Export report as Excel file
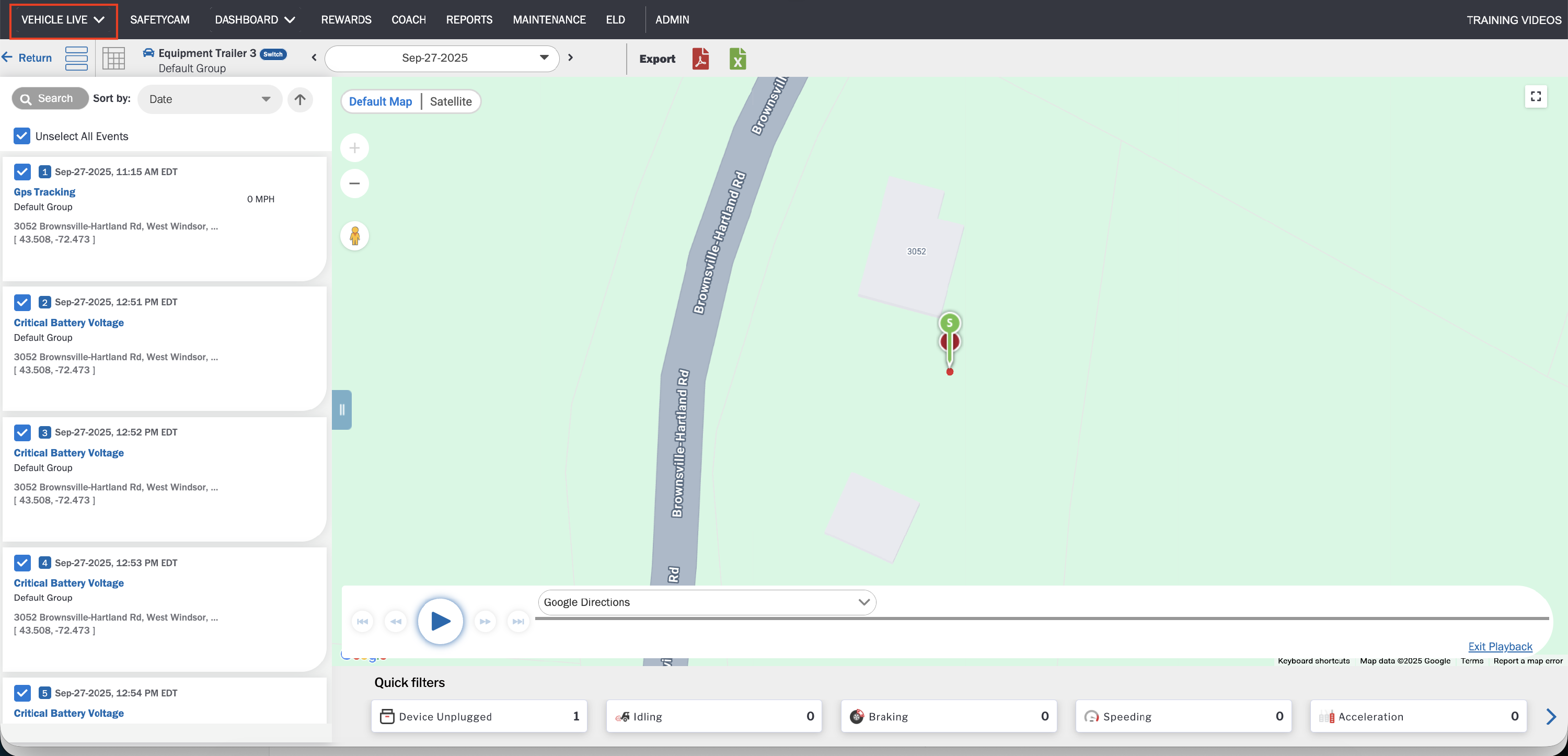 [737, 59]
